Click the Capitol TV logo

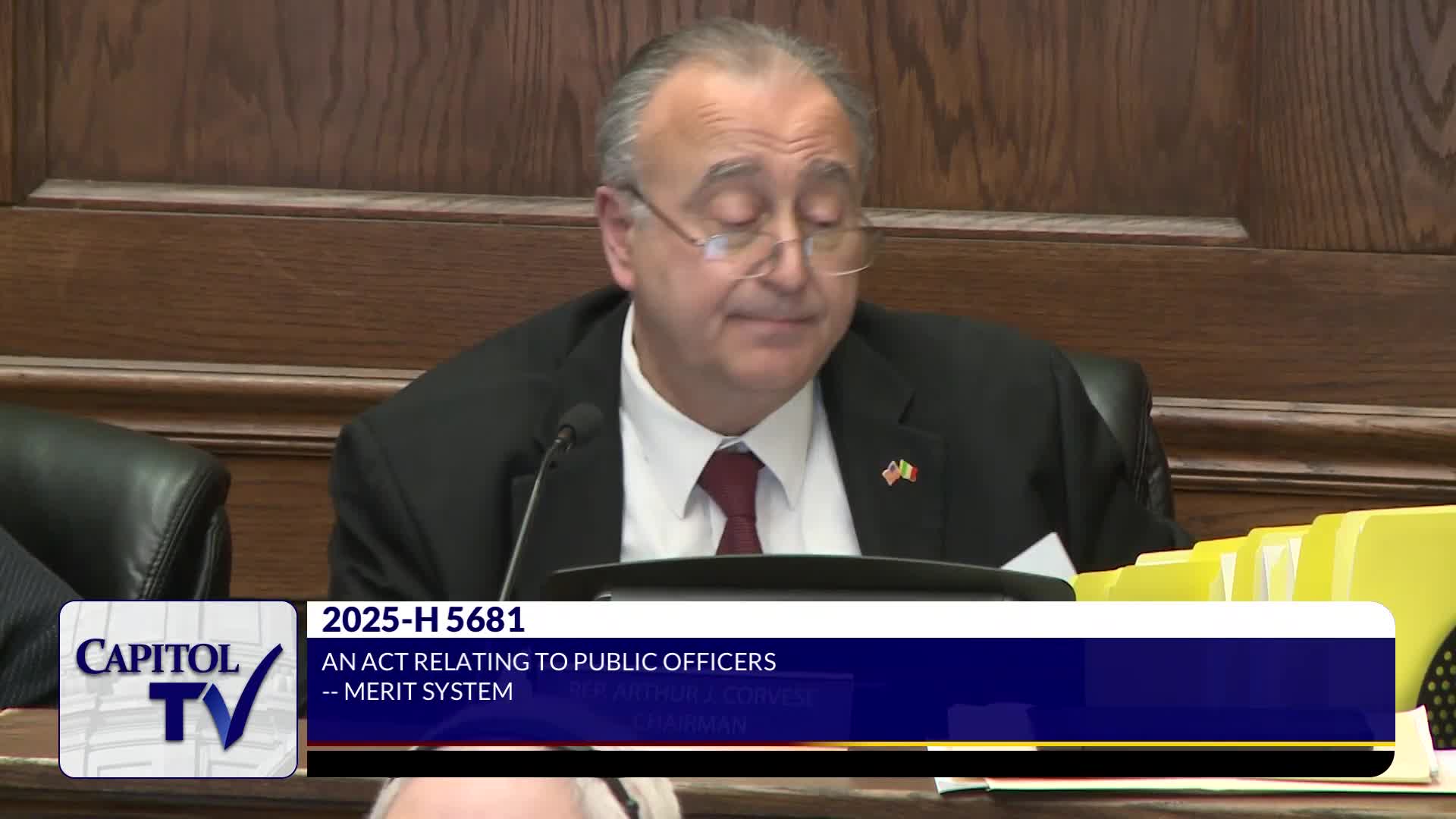pyautogui.click(x=178, y=689)
